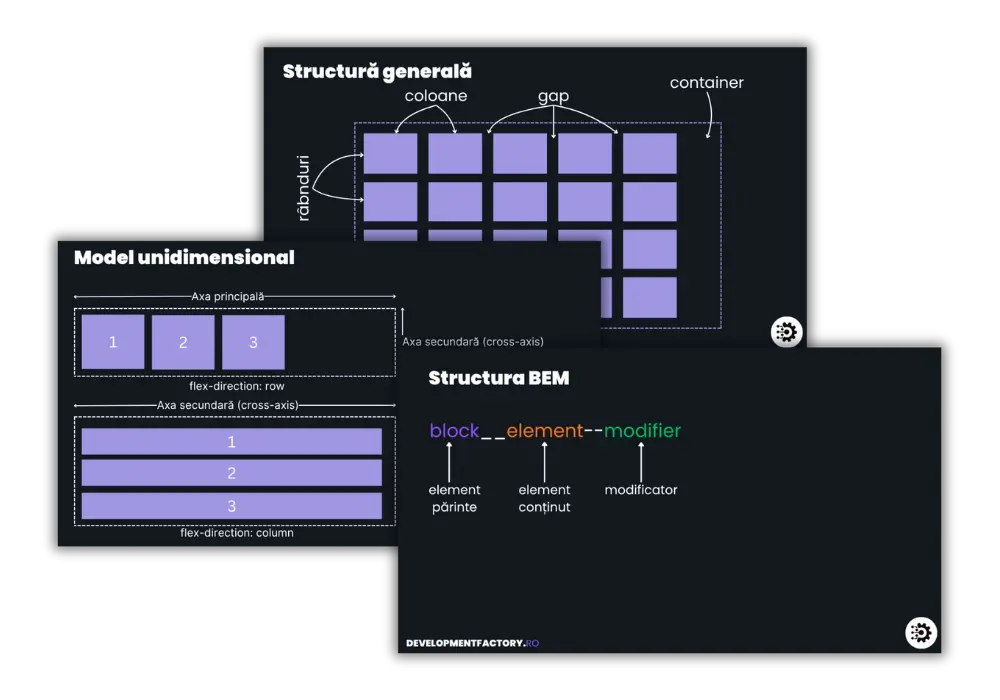Select box 2 in the row layout
This screenshot has width=1000, height=700.
(183, 342)
